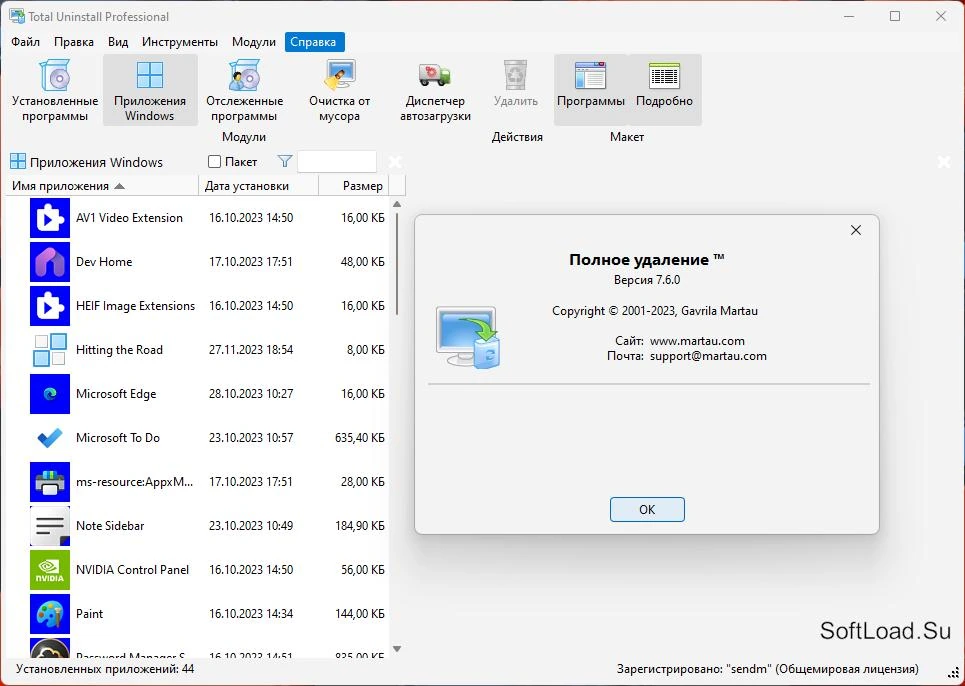The height and width of the screenshot is (686, 965).
Task: Click the app list scrollbar down arrow
Action: 397,648
